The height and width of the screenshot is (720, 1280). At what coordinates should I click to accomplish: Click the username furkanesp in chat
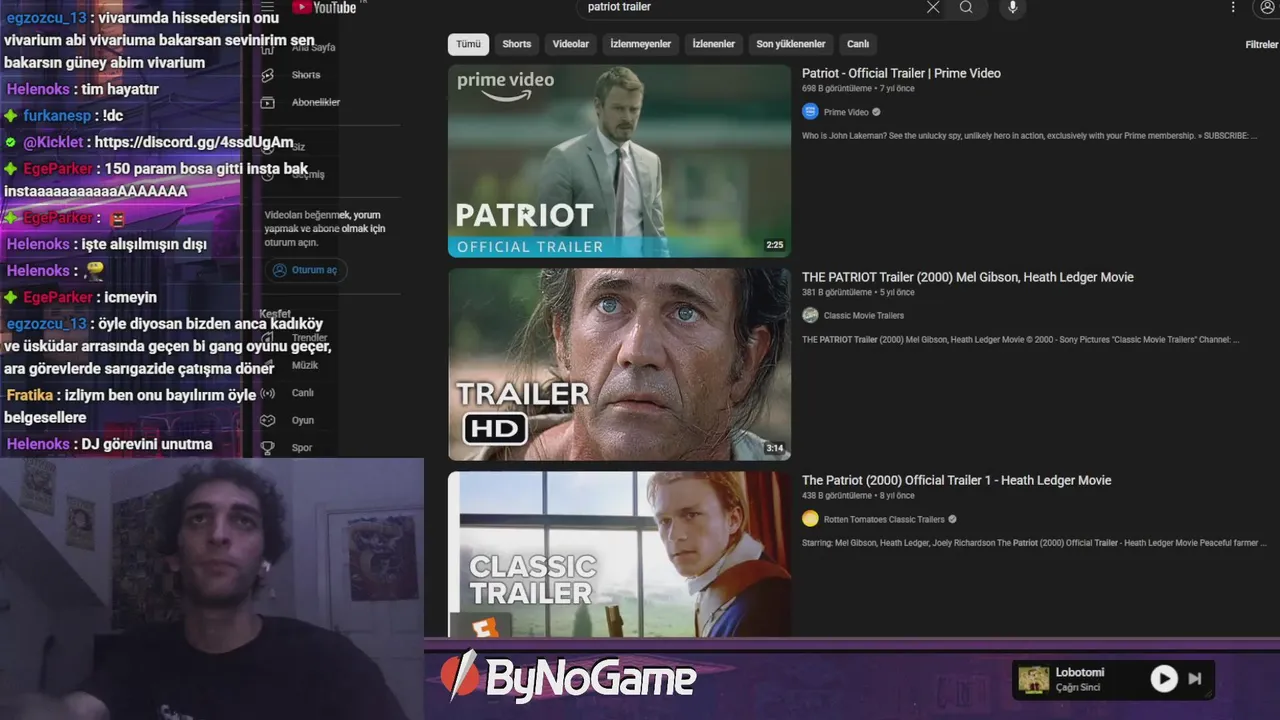pyautogui.click(x=58, y=116)
